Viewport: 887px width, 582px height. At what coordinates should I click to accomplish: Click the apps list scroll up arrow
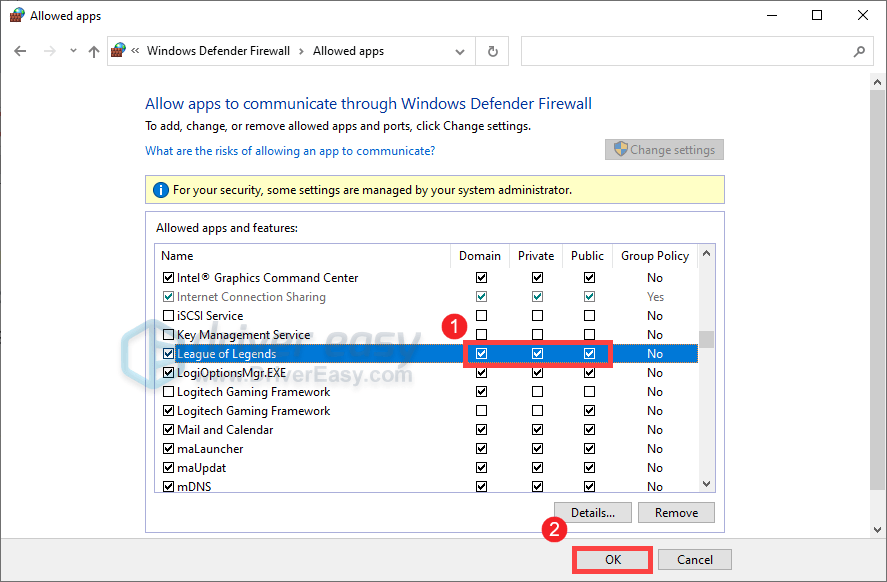click(707, 253)
